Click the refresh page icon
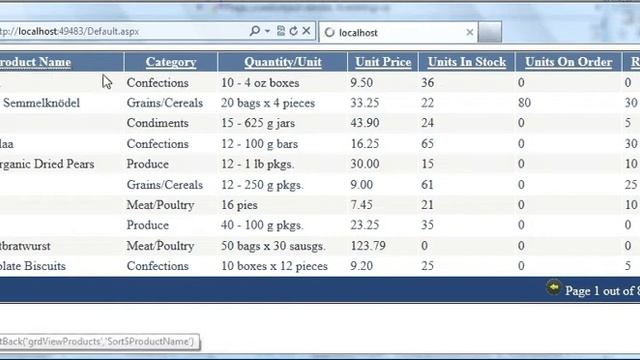Screen dimensions: 640x360 click(x=293, y=31)
